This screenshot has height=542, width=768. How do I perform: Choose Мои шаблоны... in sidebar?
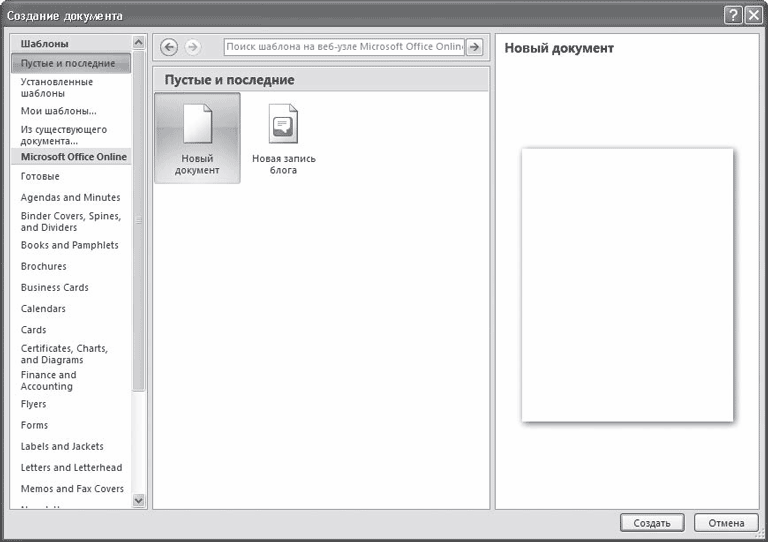[x=59, y=111]
